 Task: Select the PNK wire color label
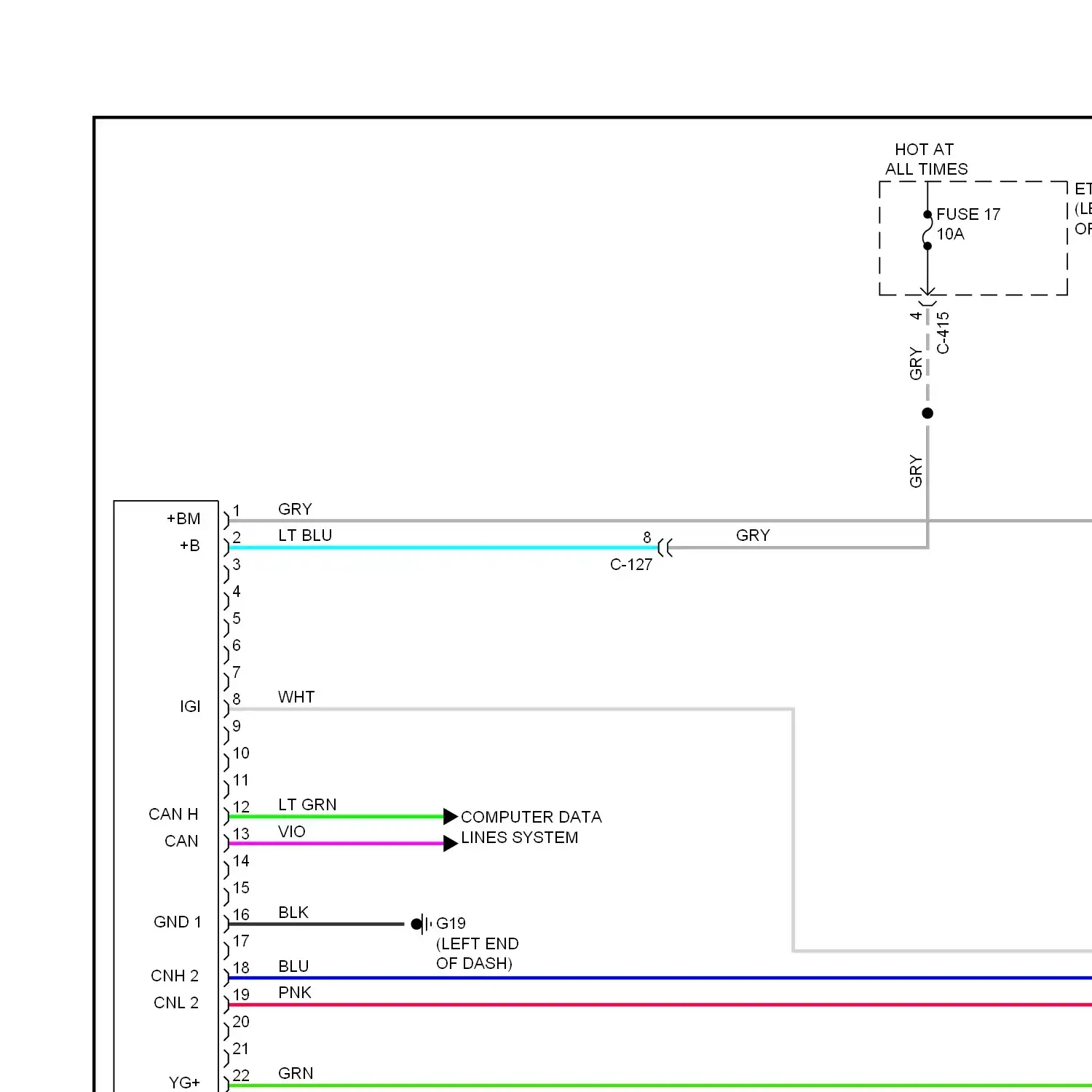pyautogui.click(x=295, y=992)
